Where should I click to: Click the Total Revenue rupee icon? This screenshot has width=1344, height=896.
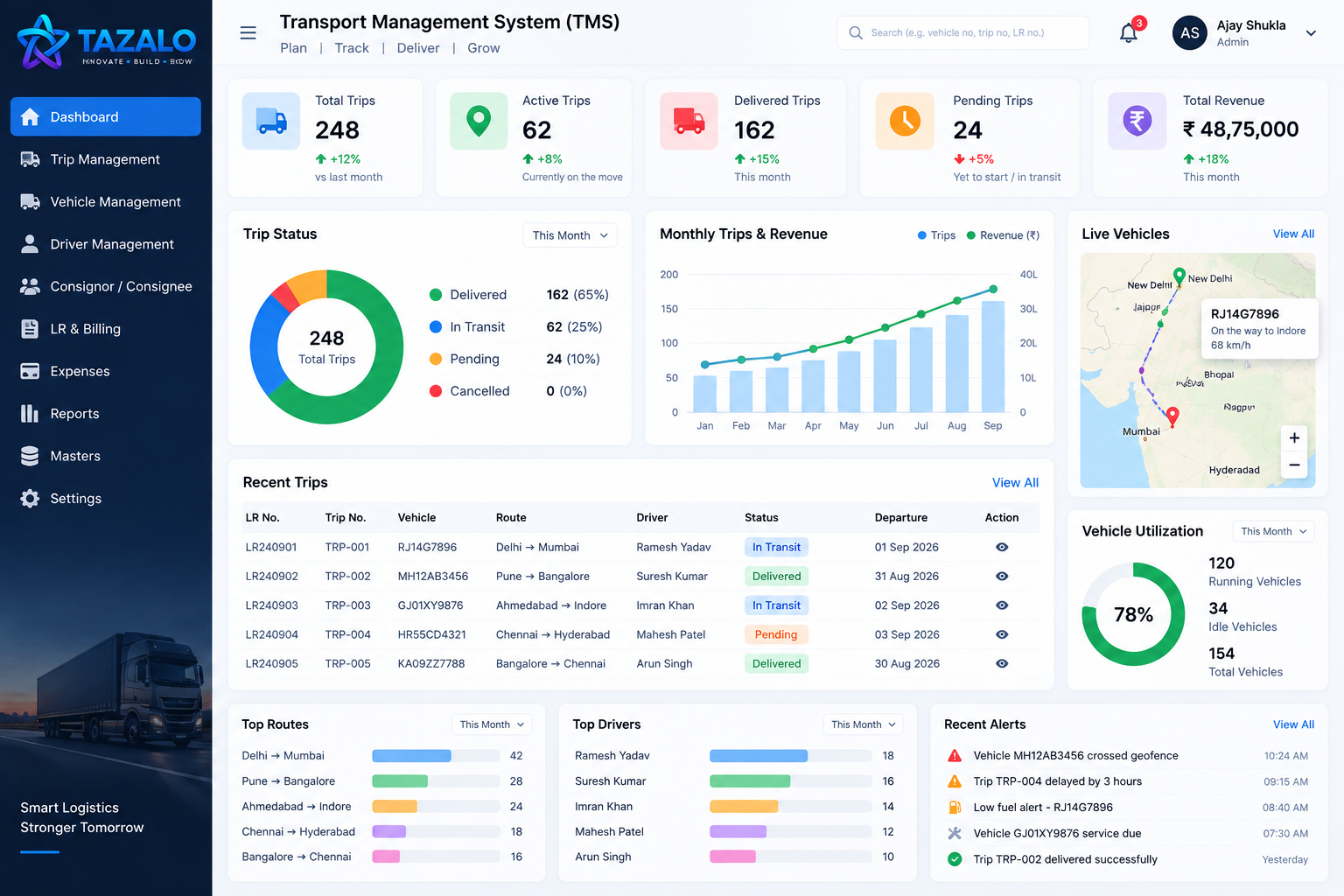(1137, 121)
